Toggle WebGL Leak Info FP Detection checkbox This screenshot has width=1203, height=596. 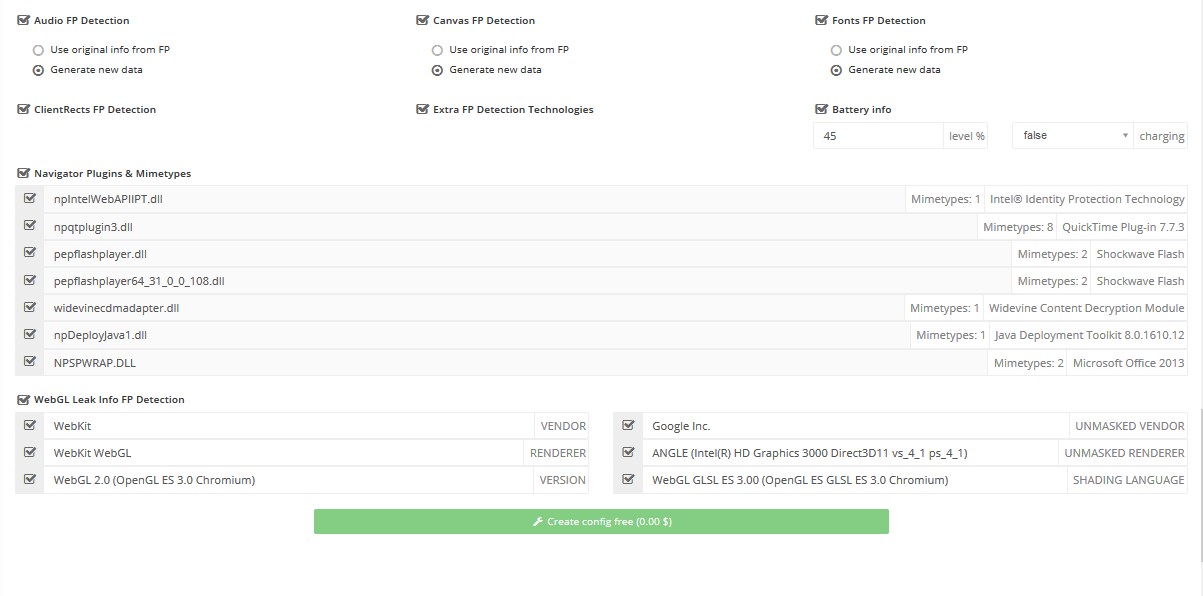coord(24,400)
